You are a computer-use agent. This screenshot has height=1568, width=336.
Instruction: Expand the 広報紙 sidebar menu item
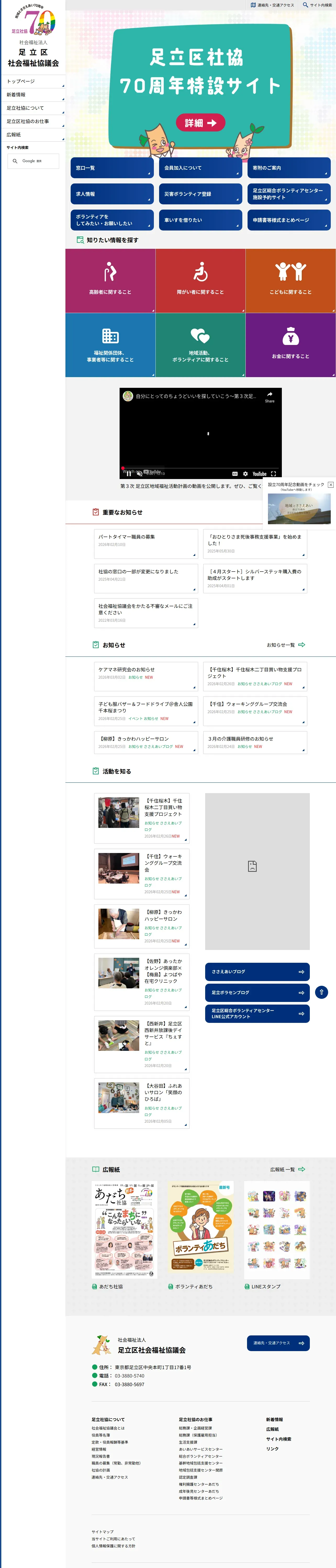coord(33,135)
